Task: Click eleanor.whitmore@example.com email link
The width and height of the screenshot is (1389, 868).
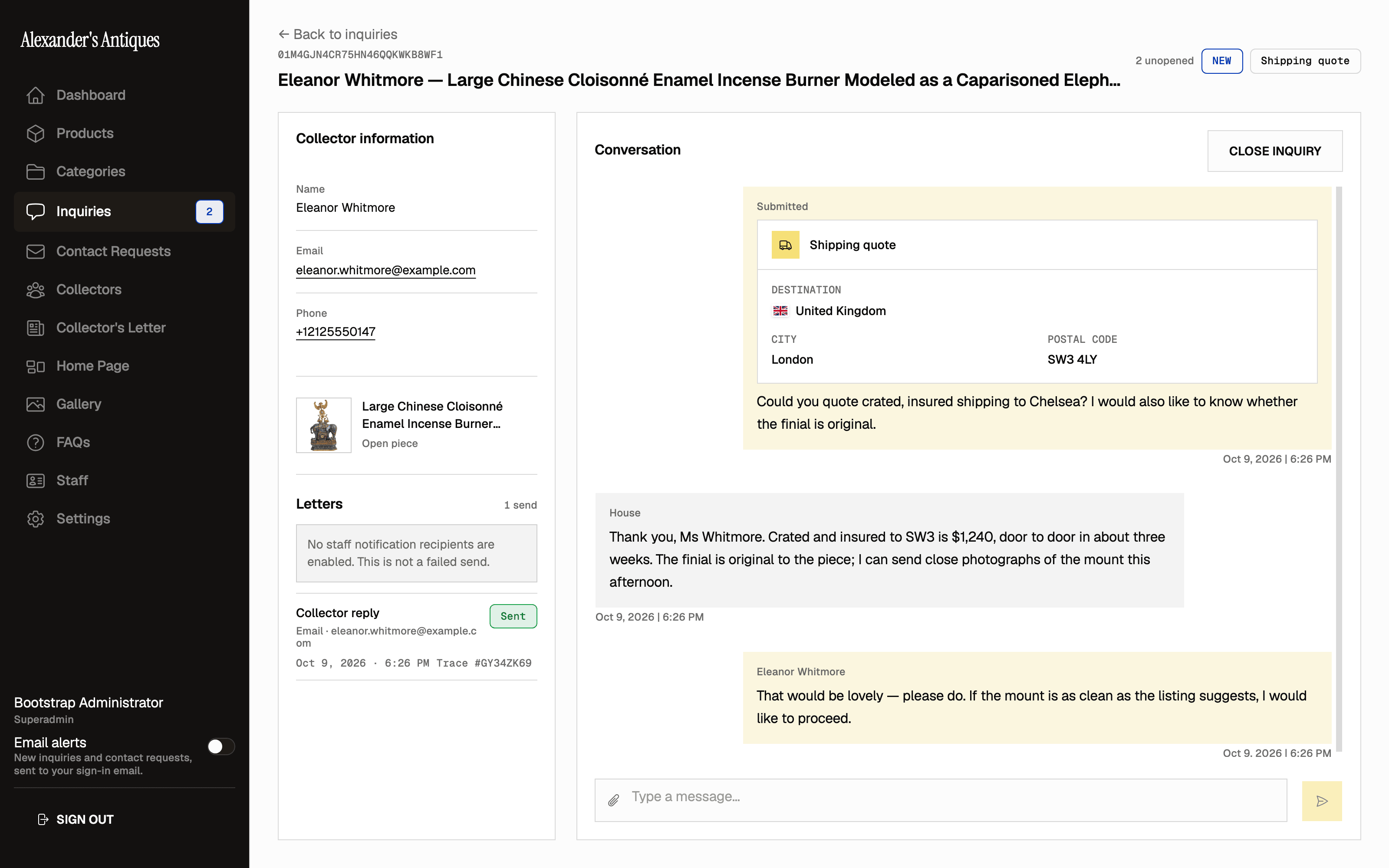Action: (386, 270)
